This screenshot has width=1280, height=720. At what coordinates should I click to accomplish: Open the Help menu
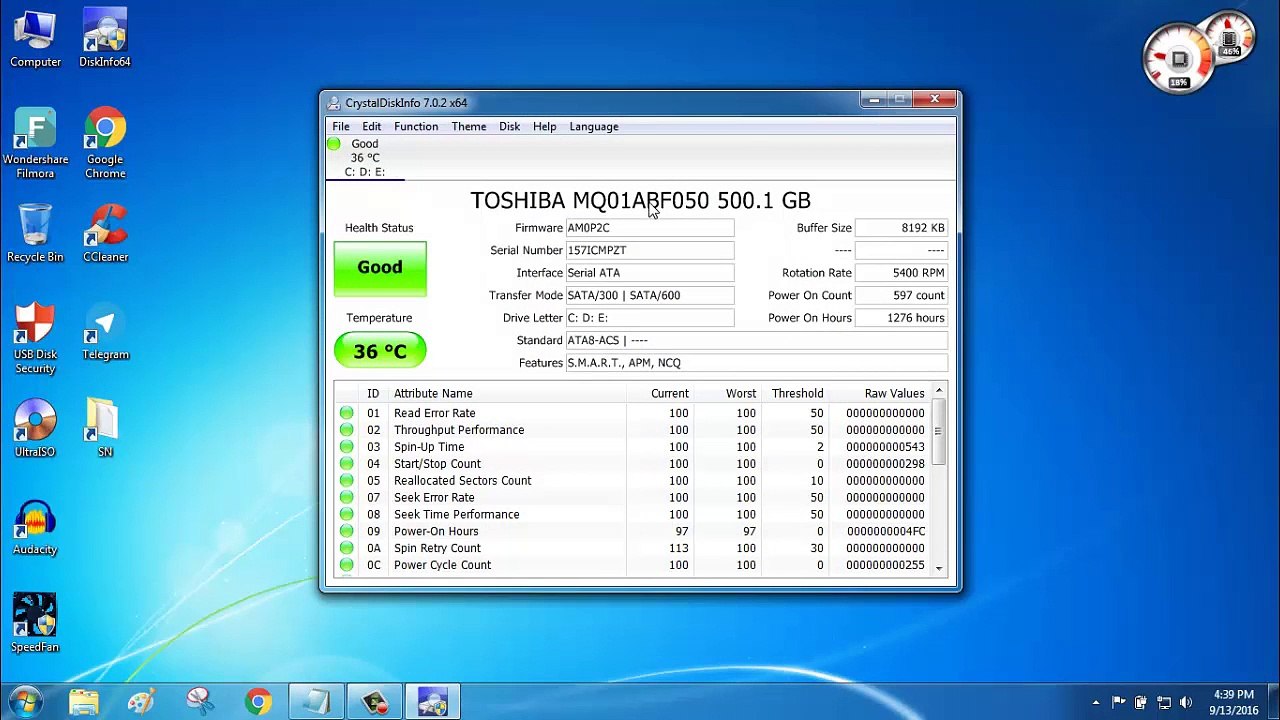point(544,127)
